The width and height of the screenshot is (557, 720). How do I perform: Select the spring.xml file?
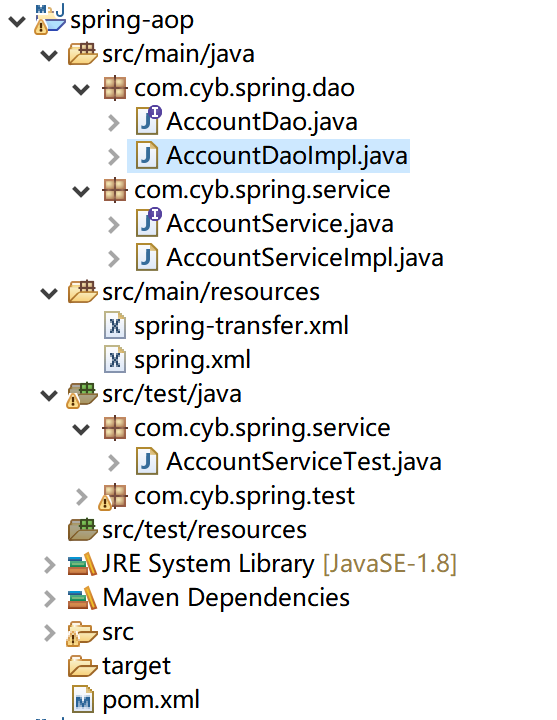(192, 360)
